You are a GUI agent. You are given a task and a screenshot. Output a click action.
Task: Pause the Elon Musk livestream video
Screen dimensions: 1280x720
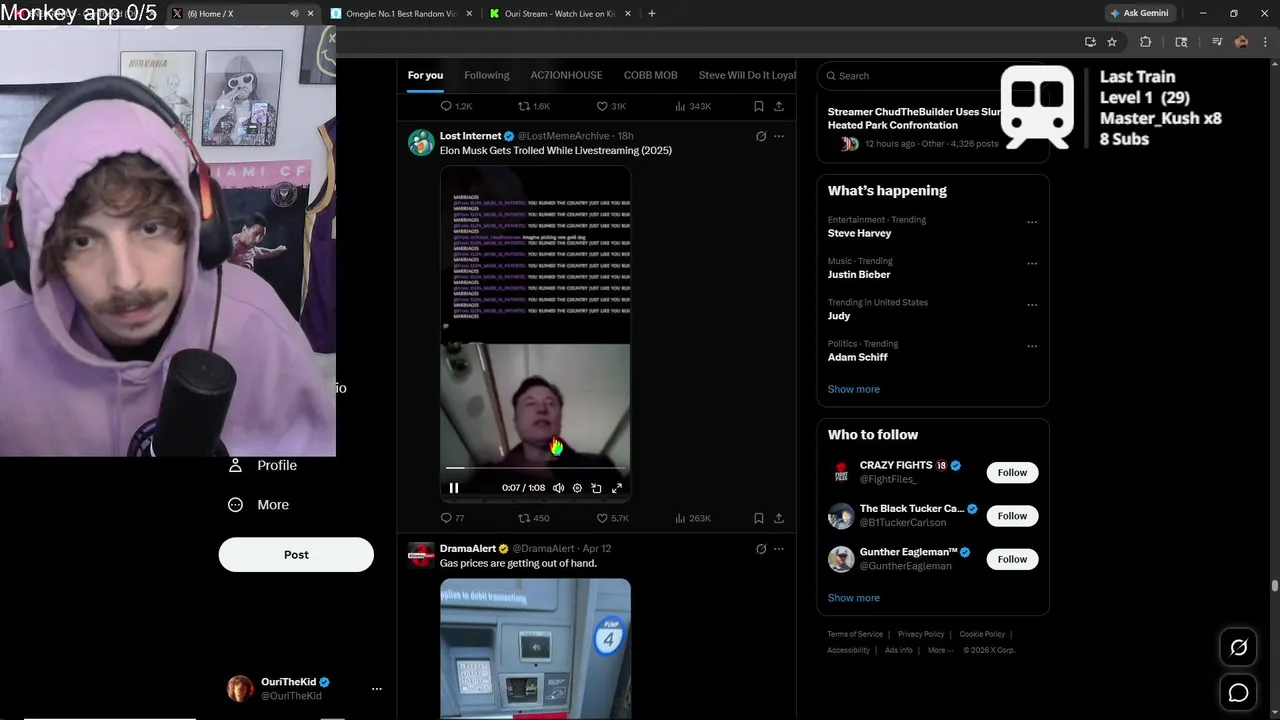point(454,488)
